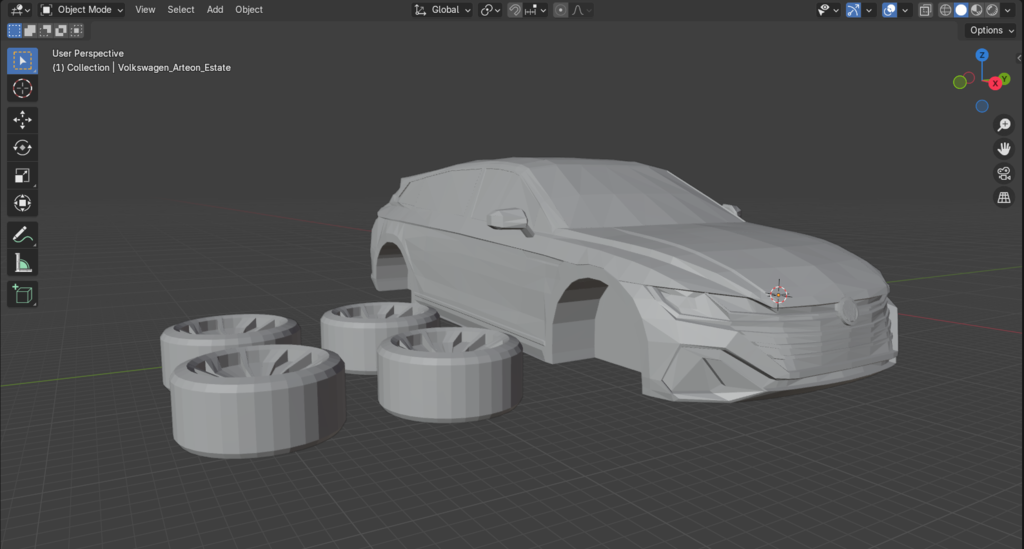Toggle X-ray view in header
The image size is (1024, 549).
point(925,10)
